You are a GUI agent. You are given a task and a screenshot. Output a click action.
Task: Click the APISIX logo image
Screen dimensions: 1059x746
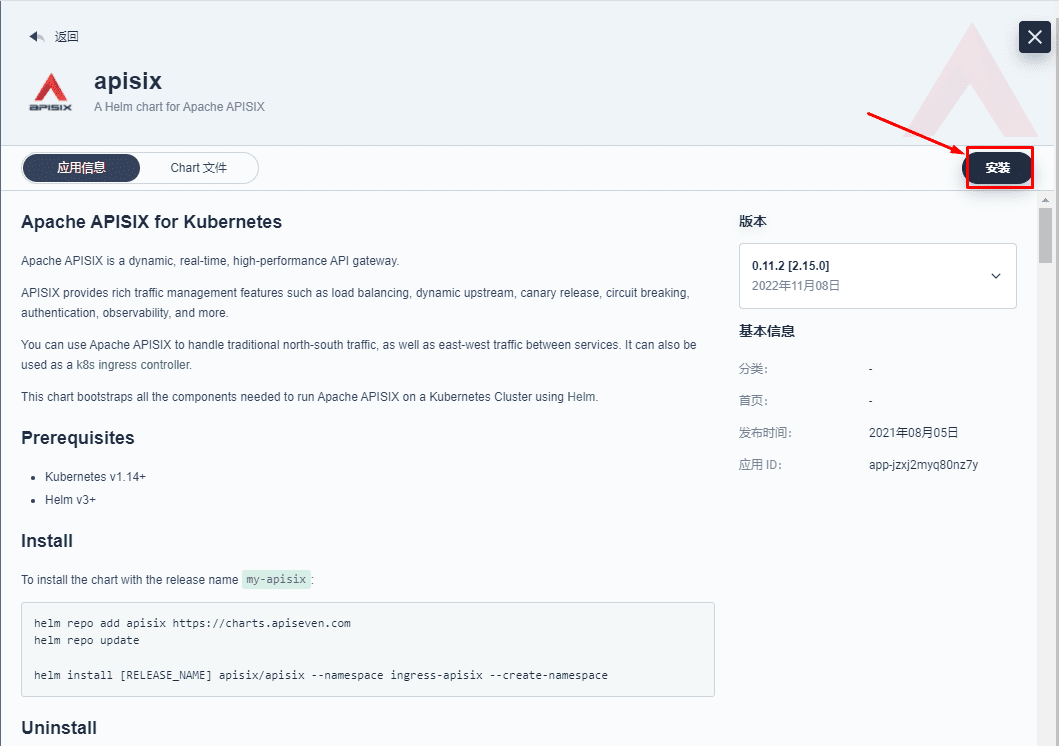click(x=51, y=92)
